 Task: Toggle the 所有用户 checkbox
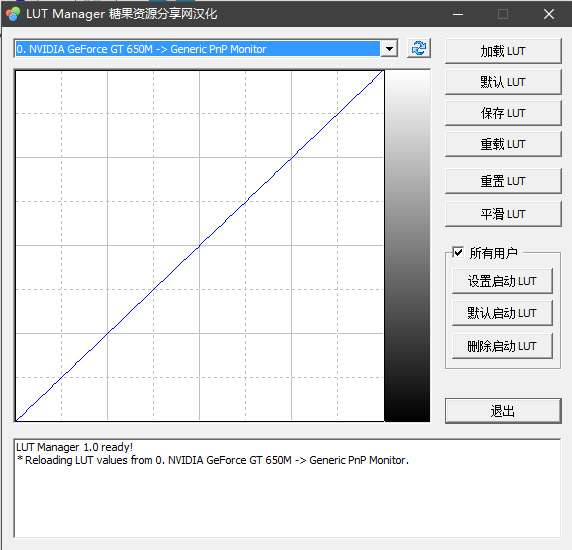click(458, 252)
